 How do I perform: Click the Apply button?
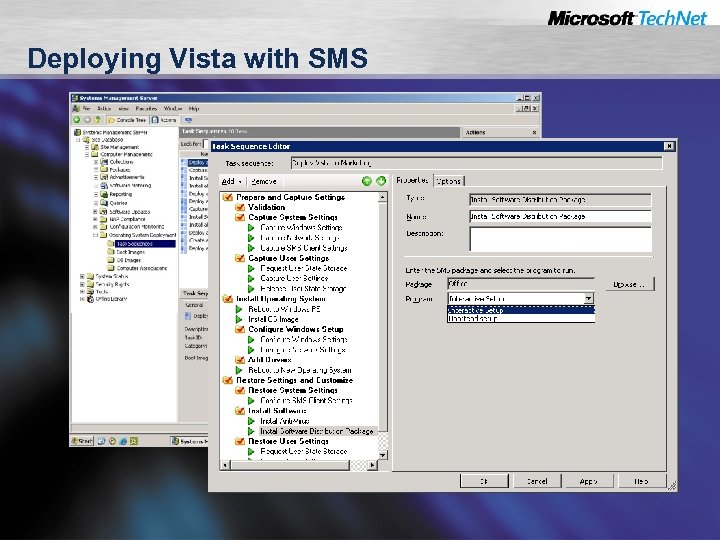pyautogui.click(x=589, y=481)
